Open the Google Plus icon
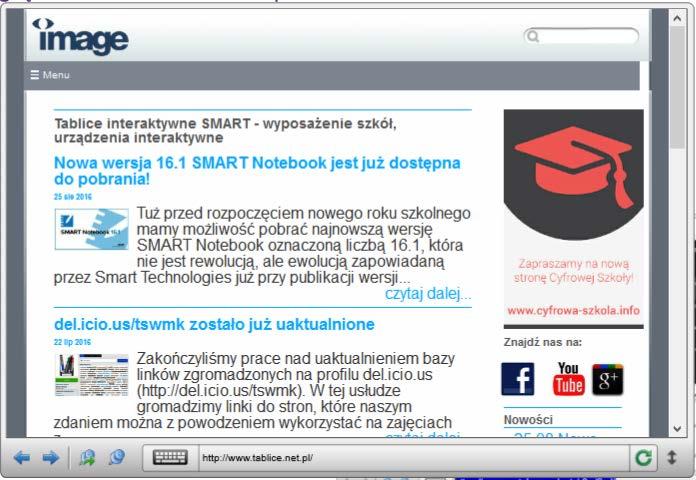The height and width of the screenshot is (480, 696). click(608, 380)
